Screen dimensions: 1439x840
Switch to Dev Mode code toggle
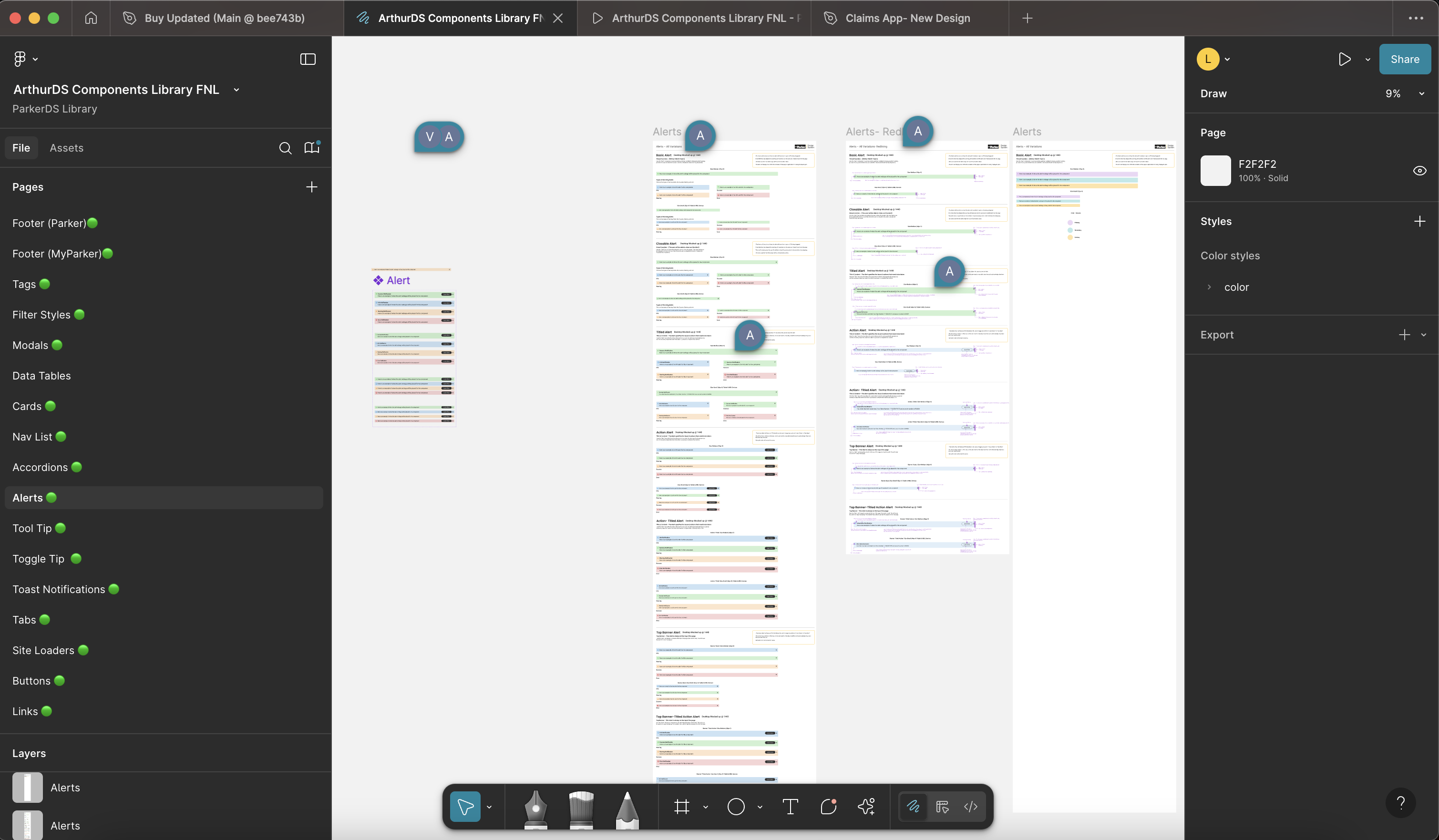click(x=971, y=806)
